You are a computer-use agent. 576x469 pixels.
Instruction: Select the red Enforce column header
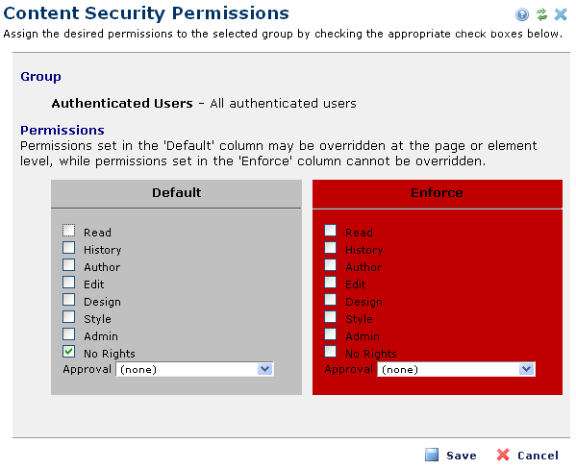pyautogui.click(x=437, y=193)
